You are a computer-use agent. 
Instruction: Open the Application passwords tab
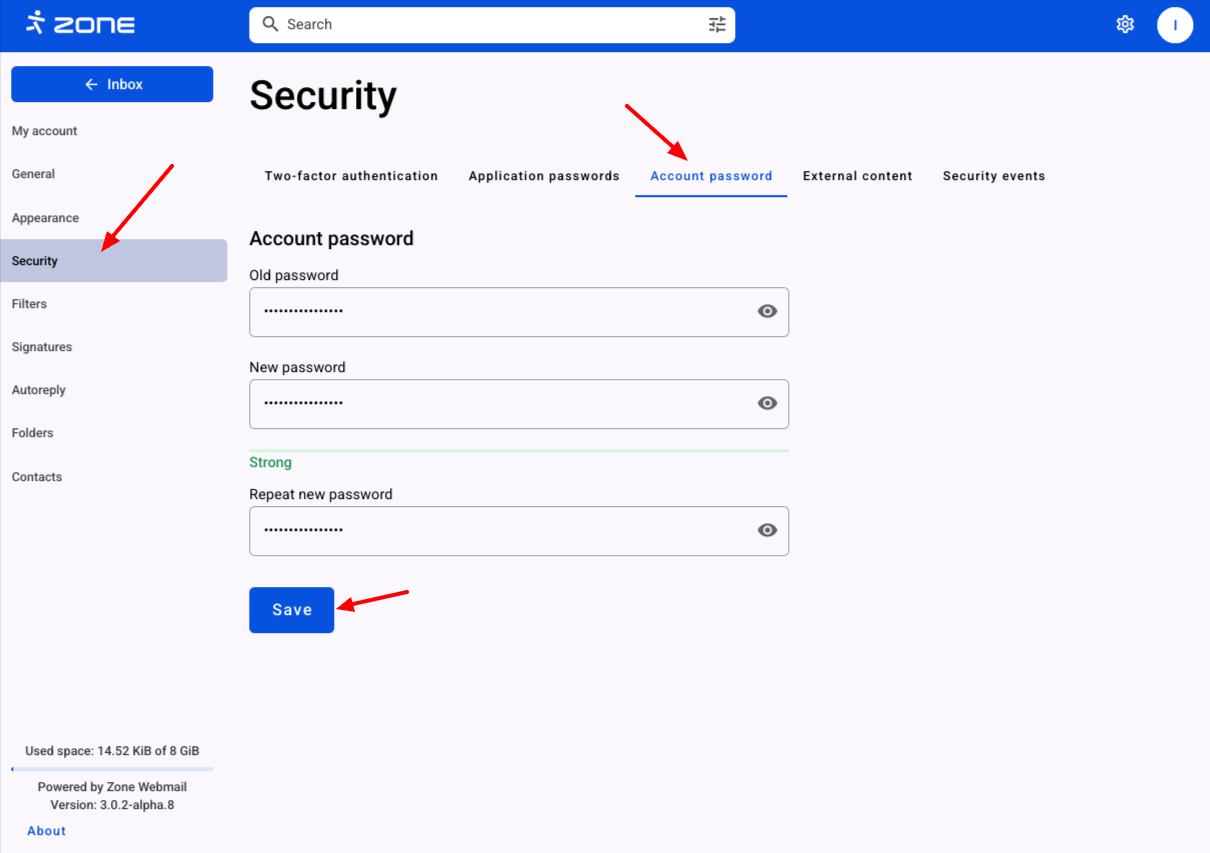[544, 176]
